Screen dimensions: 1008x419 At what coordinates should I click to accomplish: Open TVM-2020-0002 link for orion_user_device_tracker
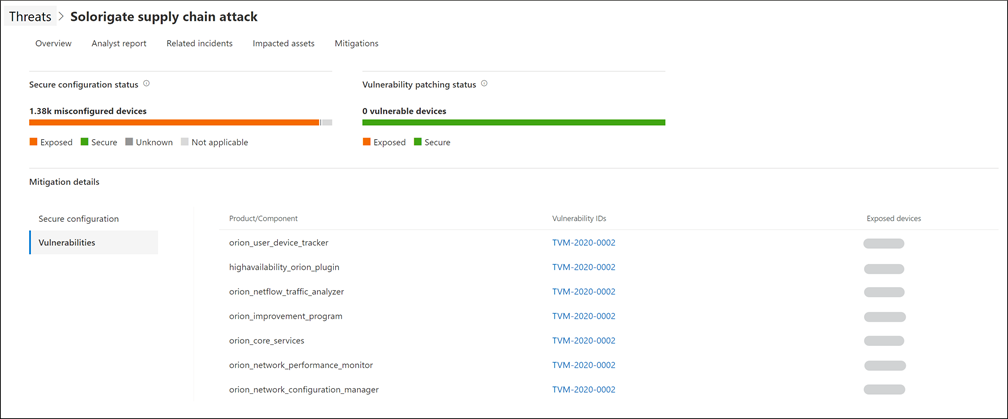pos(583,242)
